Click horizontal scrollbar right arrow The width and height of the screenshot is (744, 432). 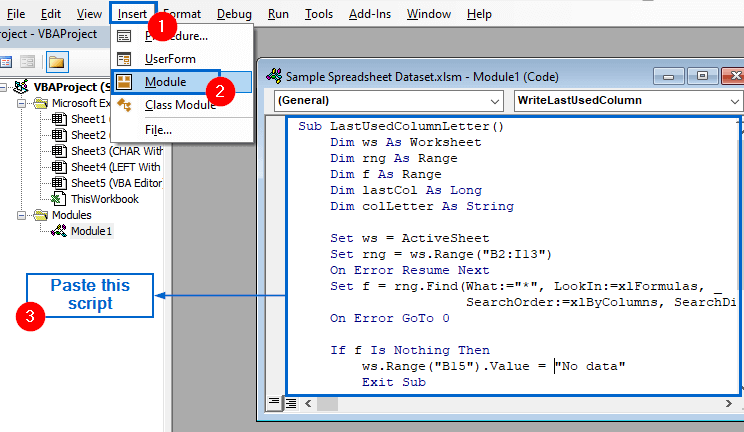point(728,404)
